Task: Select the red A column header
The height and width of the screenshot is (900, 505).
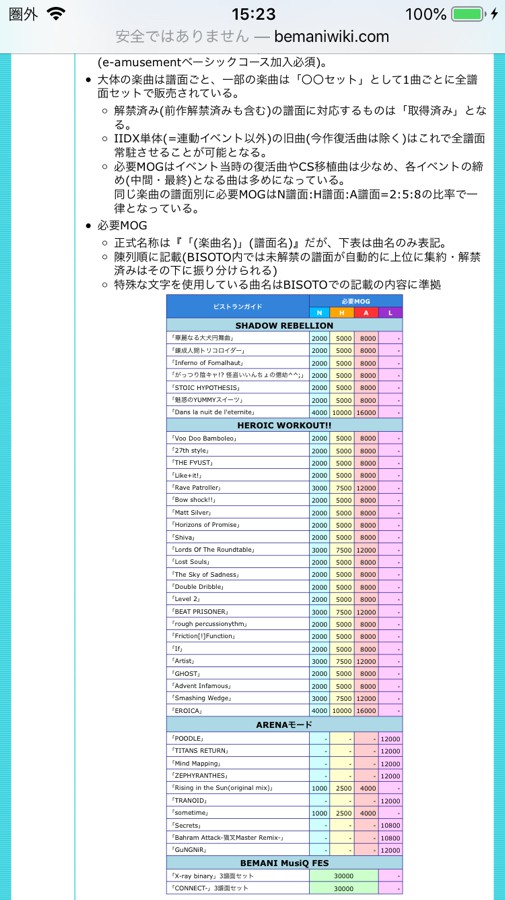Action: pyautogui.click(x=366, y=312)
